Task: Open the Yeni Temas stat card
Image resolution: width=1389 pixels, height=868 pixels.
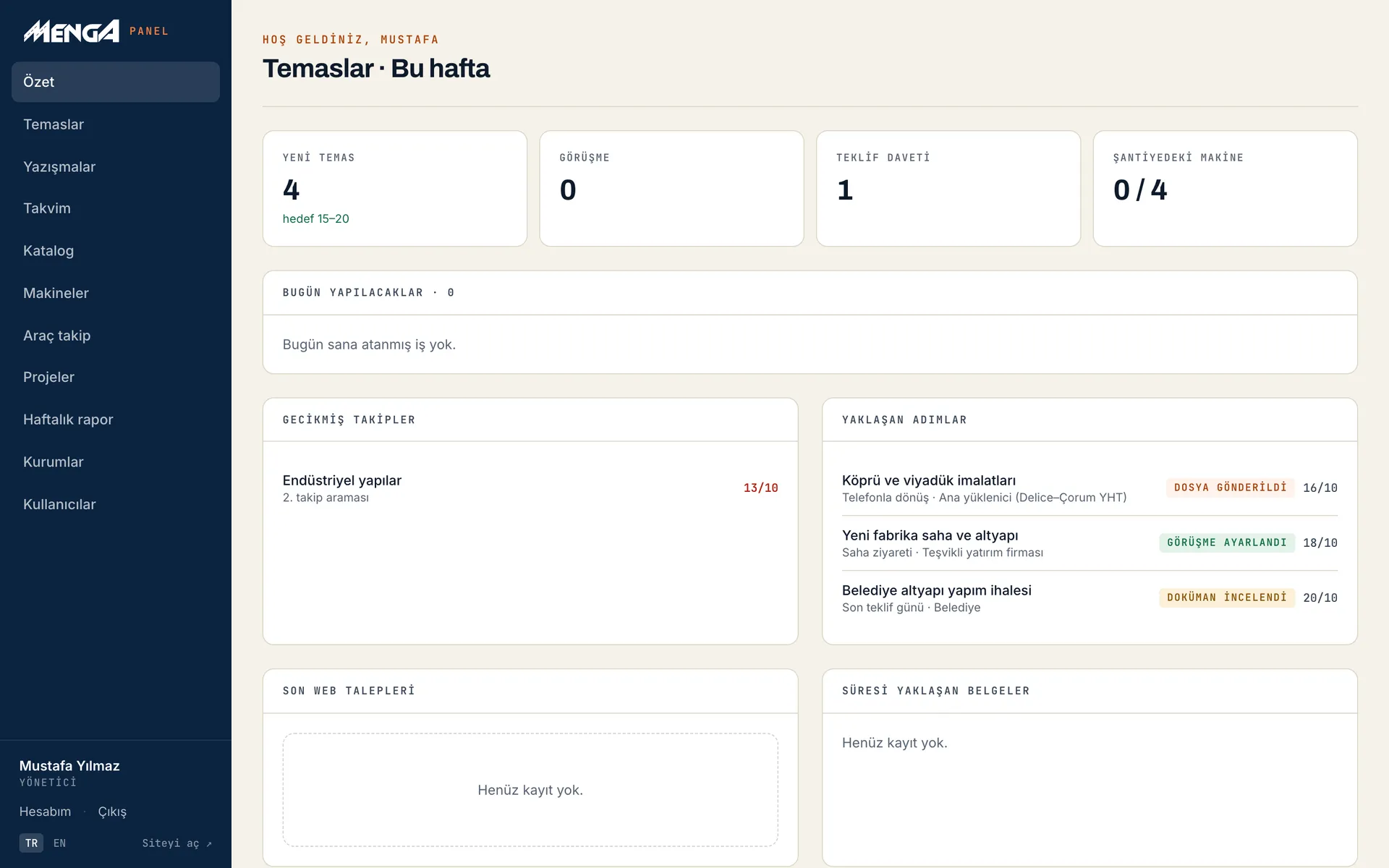Action: pyautogui.click(x=395, y=189)
